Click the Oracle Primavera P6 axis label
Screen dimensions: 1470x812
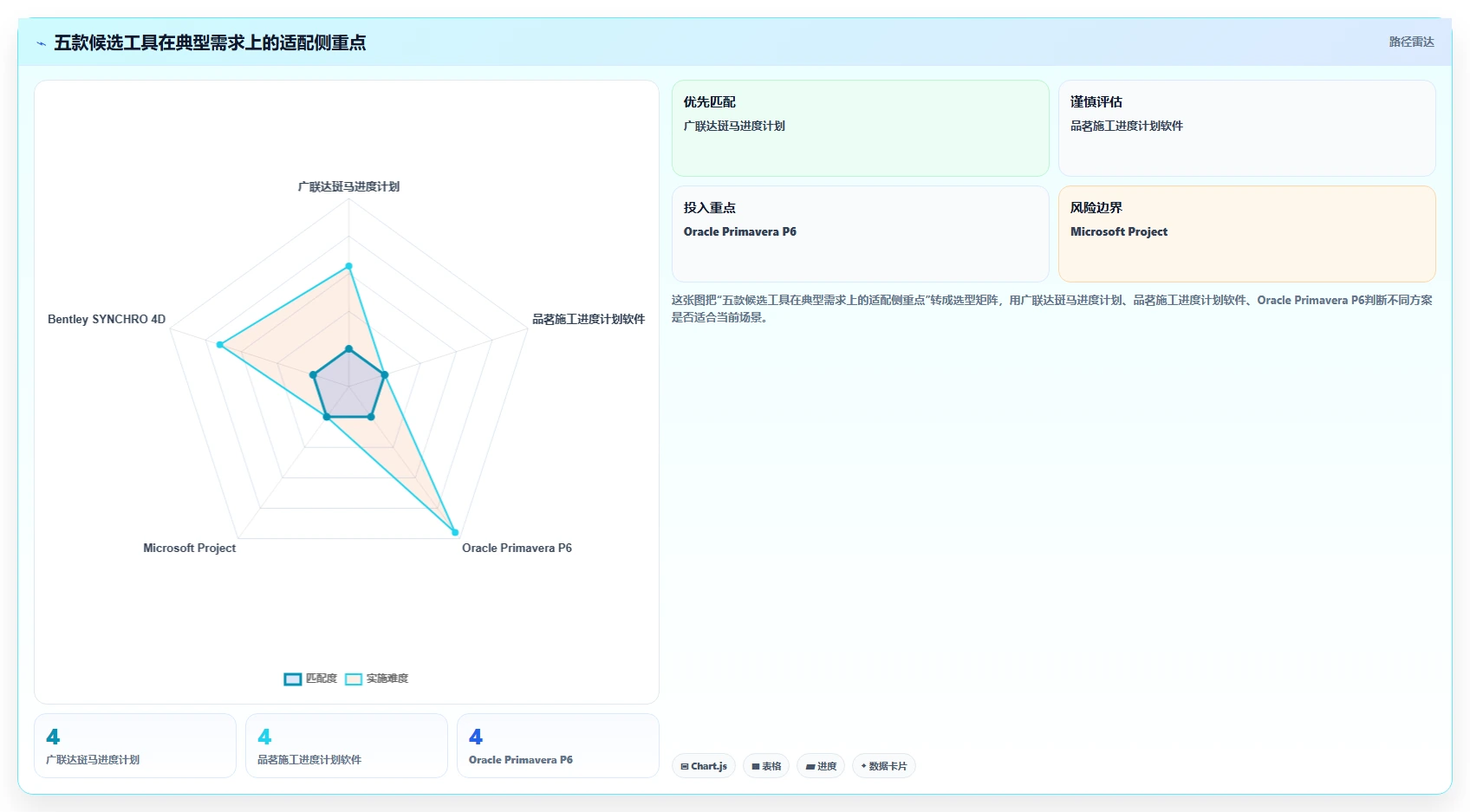coord(517,548)
